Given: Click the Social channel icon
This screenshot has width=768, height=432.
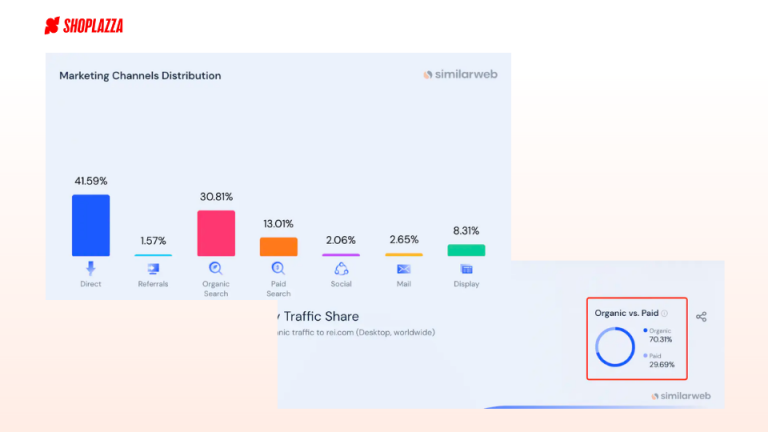Looking at the screenshot, I should click(341, 268).
